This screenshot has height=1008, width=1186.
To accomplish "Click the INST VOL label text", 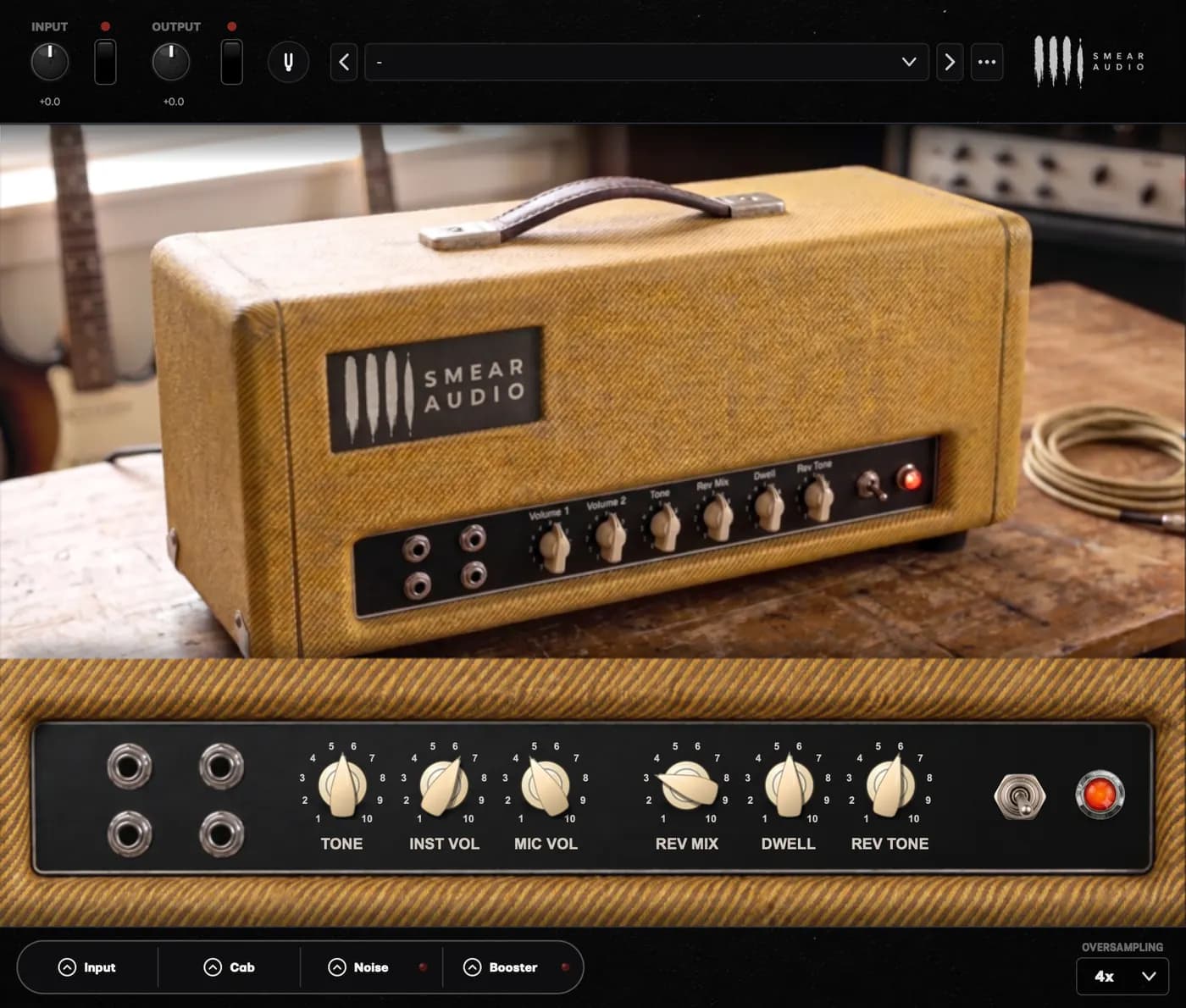I will [444, 844].
